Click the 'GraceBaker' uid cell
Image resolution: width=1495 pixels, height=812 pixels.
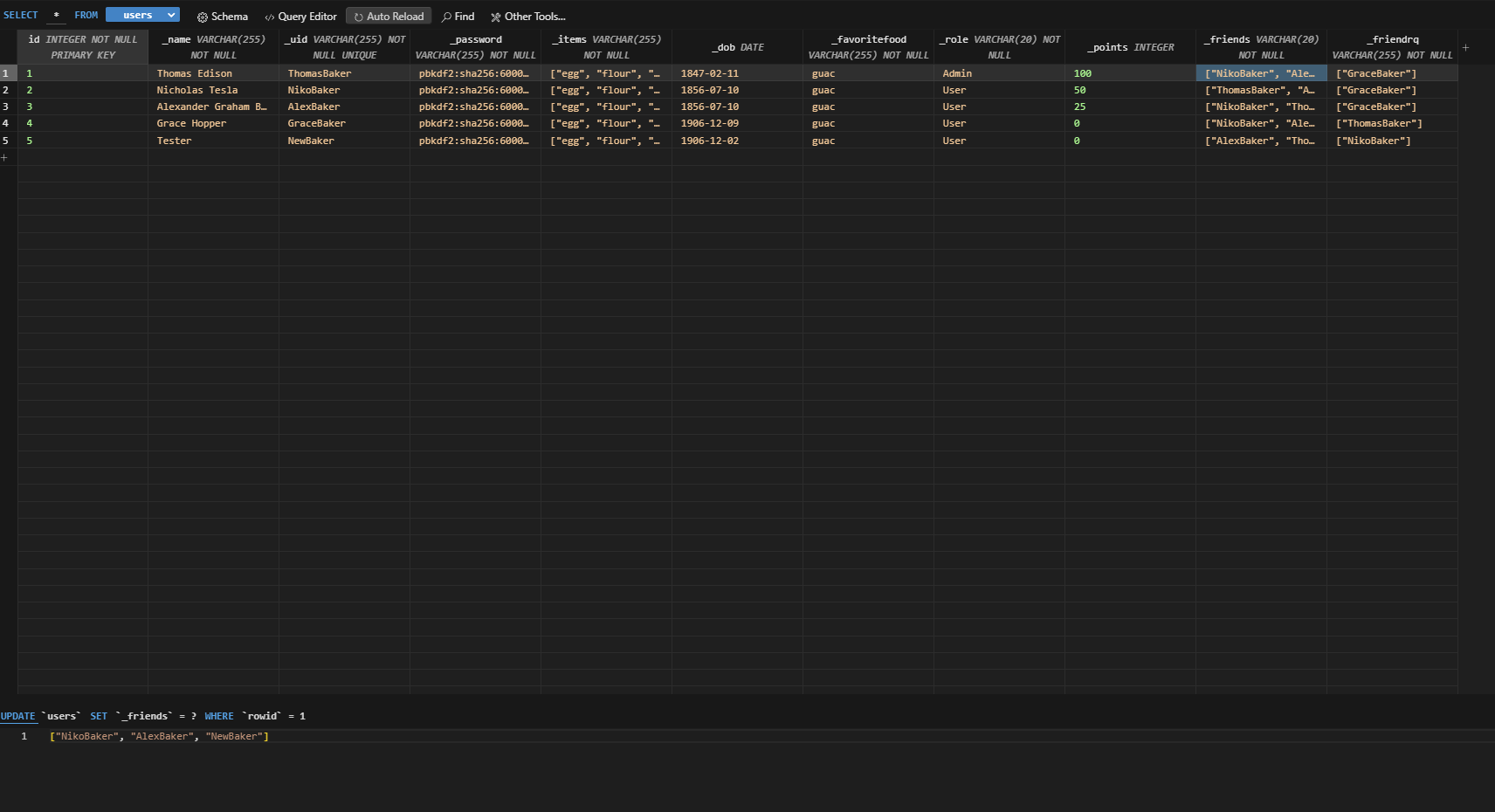tap(345, 123)
